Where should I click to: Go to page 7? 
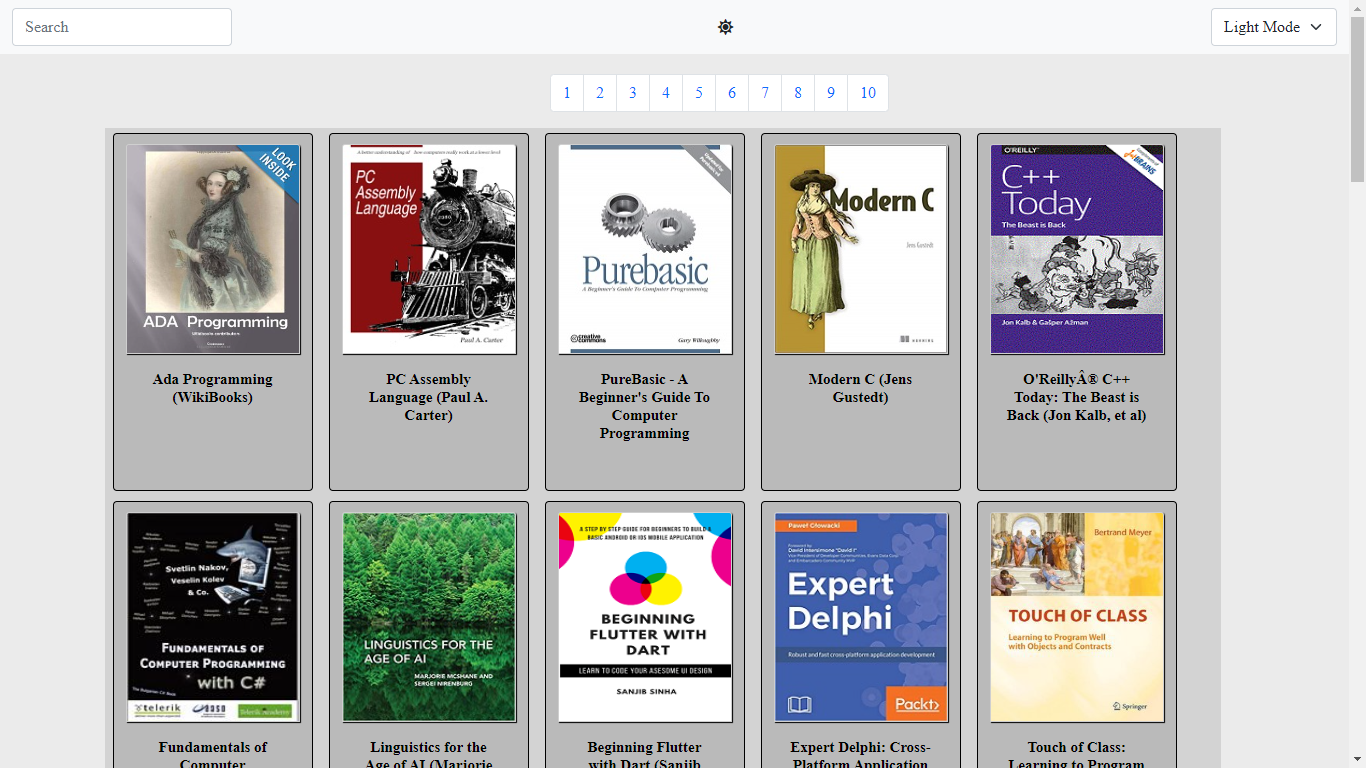(765, 93)
